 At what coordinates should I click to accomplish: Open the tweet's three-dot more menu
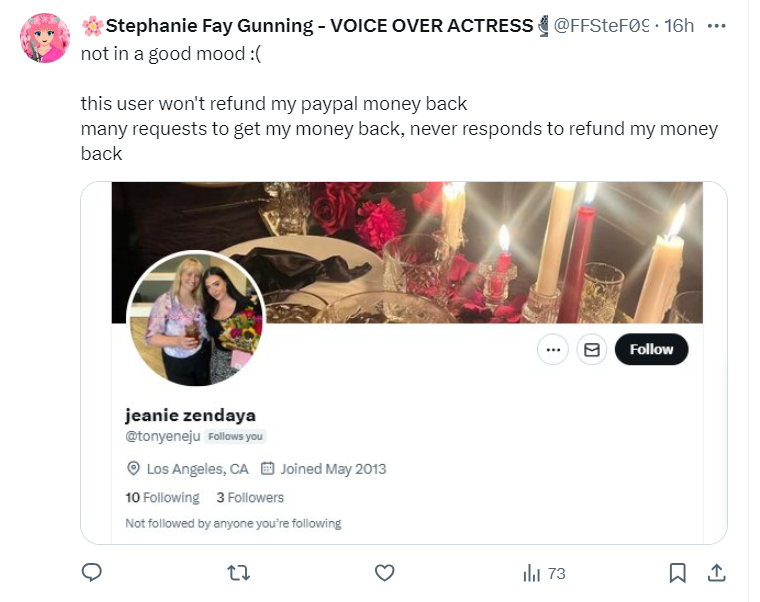click(716, 26)
